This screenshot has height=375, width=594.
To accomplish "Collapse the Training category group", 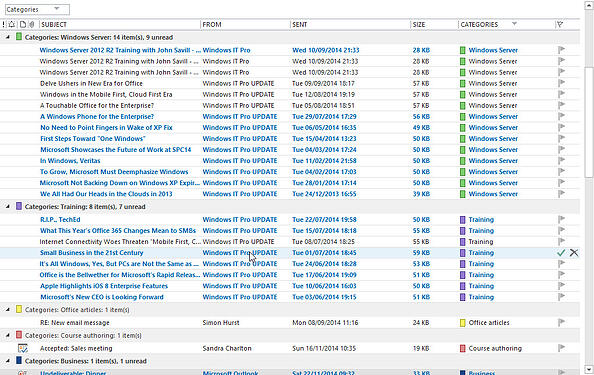I will (x=8, y=206).
